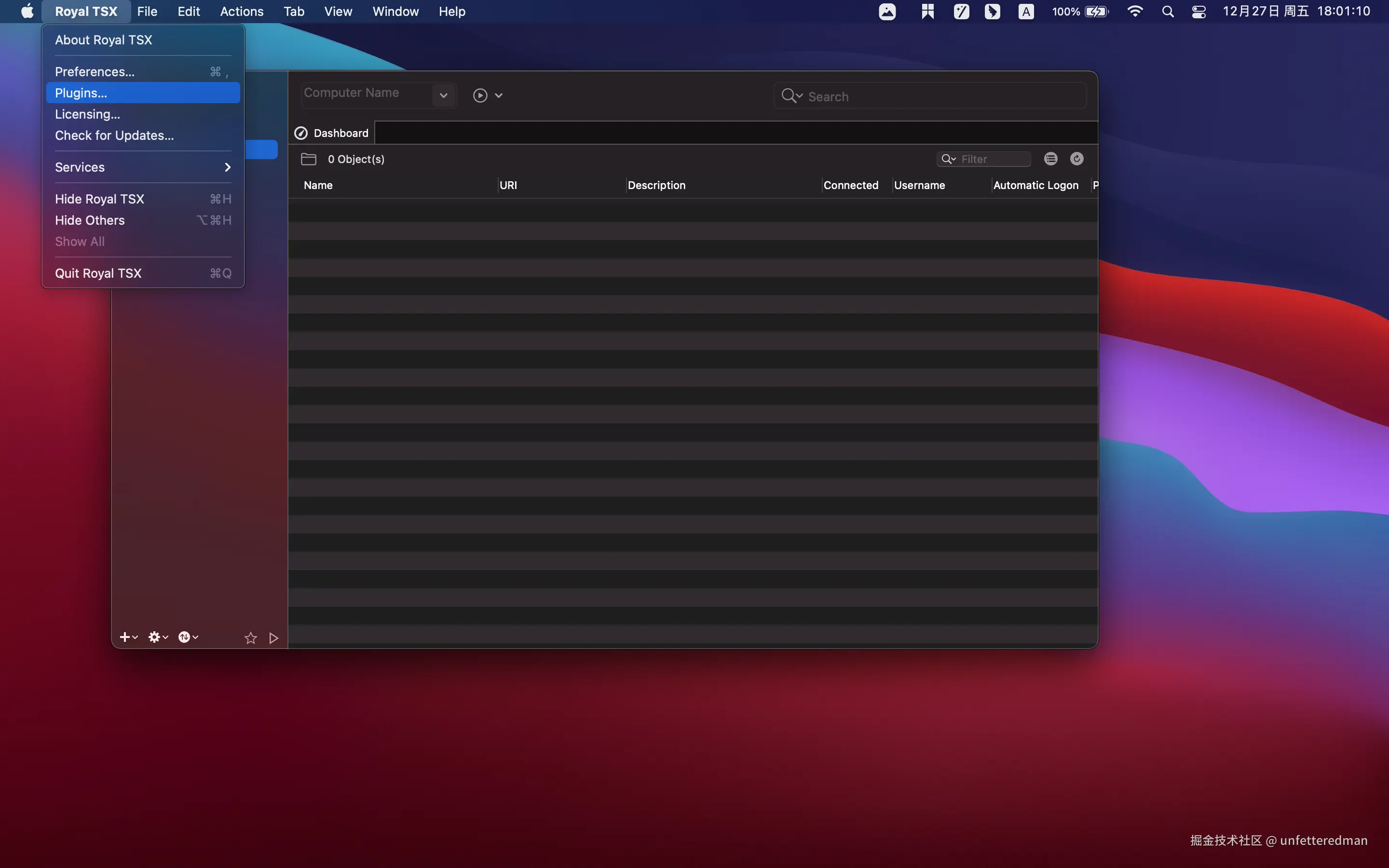Click the star favorites icon in sidebar

coord(250,638)
